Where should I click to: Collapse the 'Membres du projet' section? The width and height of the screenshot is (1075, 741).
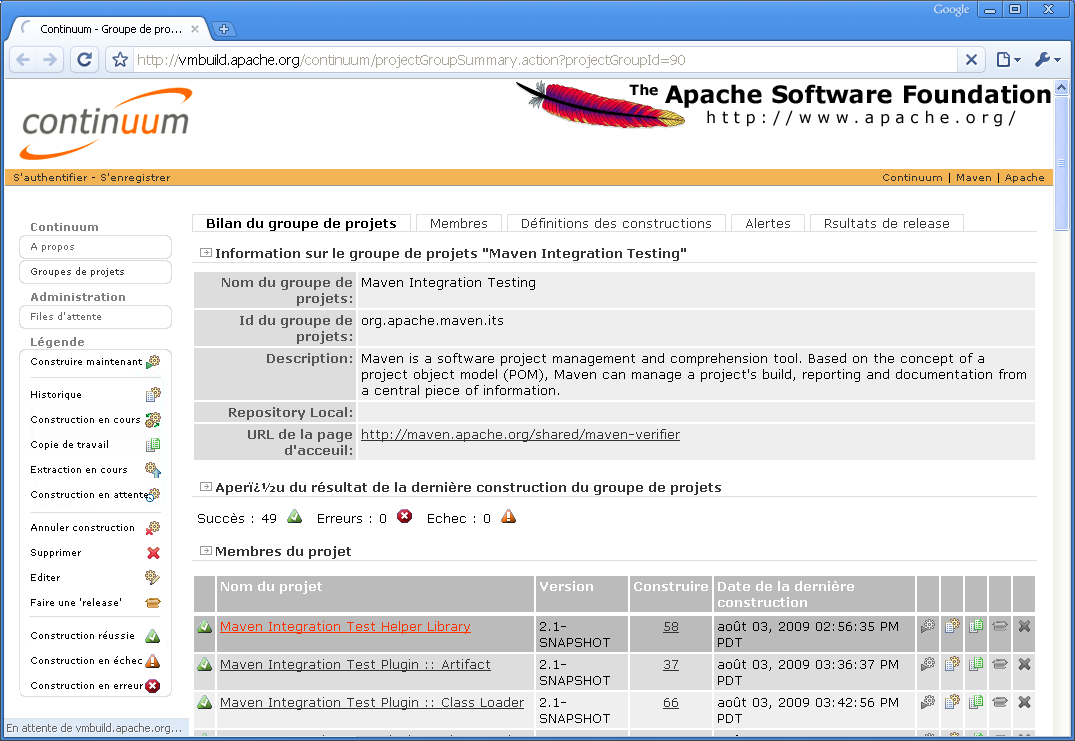(x=206, y=551)
